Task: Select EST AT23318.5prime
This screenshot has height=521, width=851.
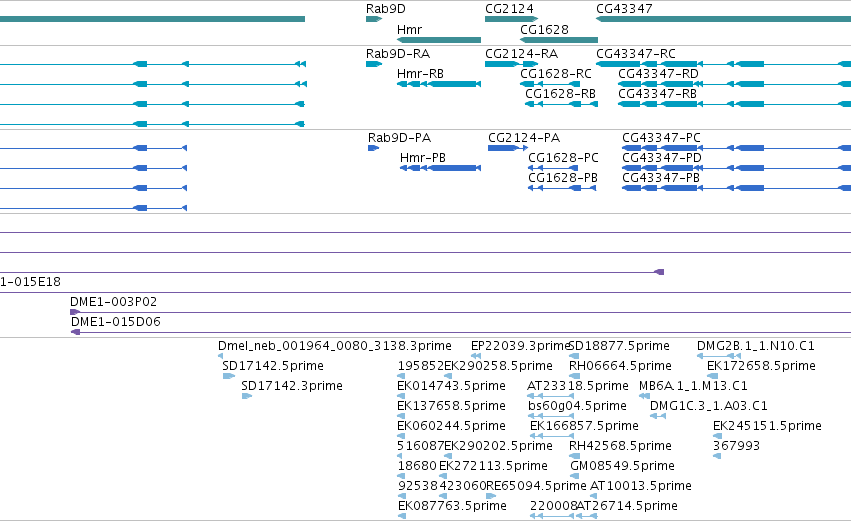Action: 577,386
